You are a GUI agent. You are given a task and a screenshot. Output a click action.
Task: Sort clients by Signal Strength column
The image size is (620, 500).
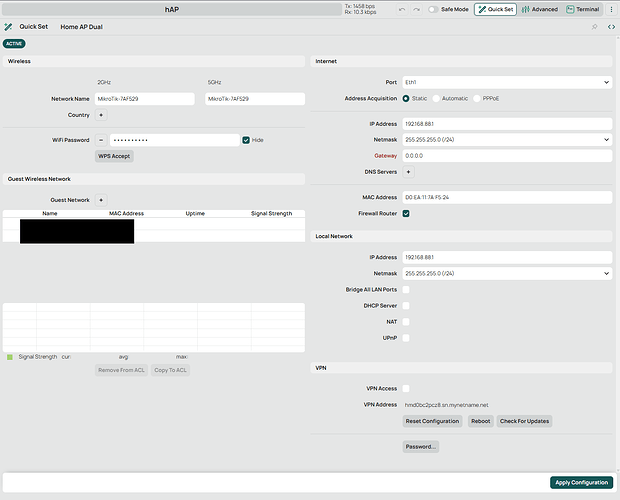tap(272, 213)
